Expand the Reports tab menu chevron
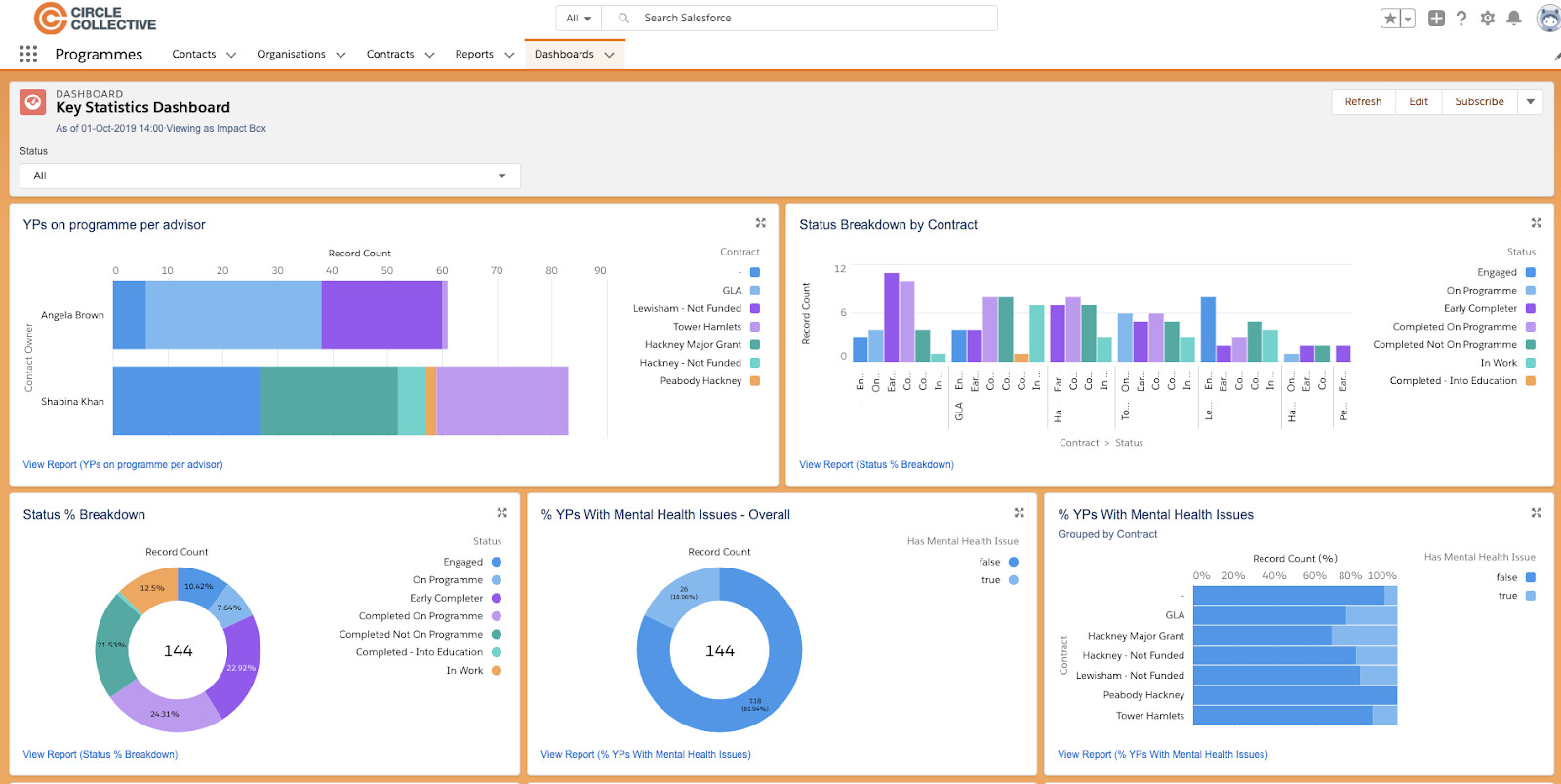This screenshot has height=784, width=1561. (x=509, y=55)
